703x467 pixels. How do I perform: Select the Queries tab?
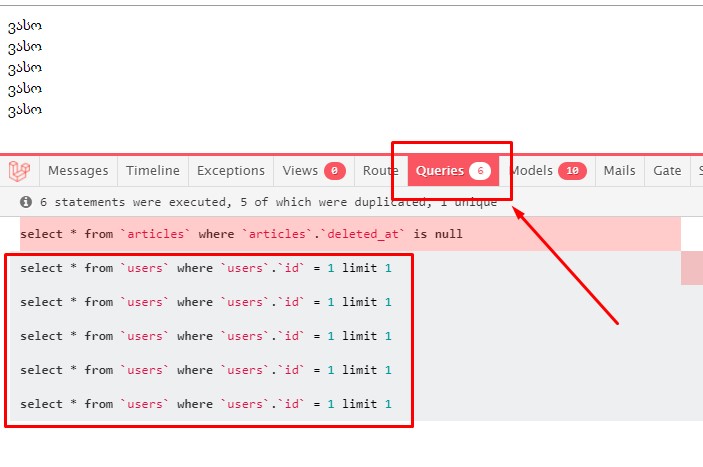click(x=440, y=171)
